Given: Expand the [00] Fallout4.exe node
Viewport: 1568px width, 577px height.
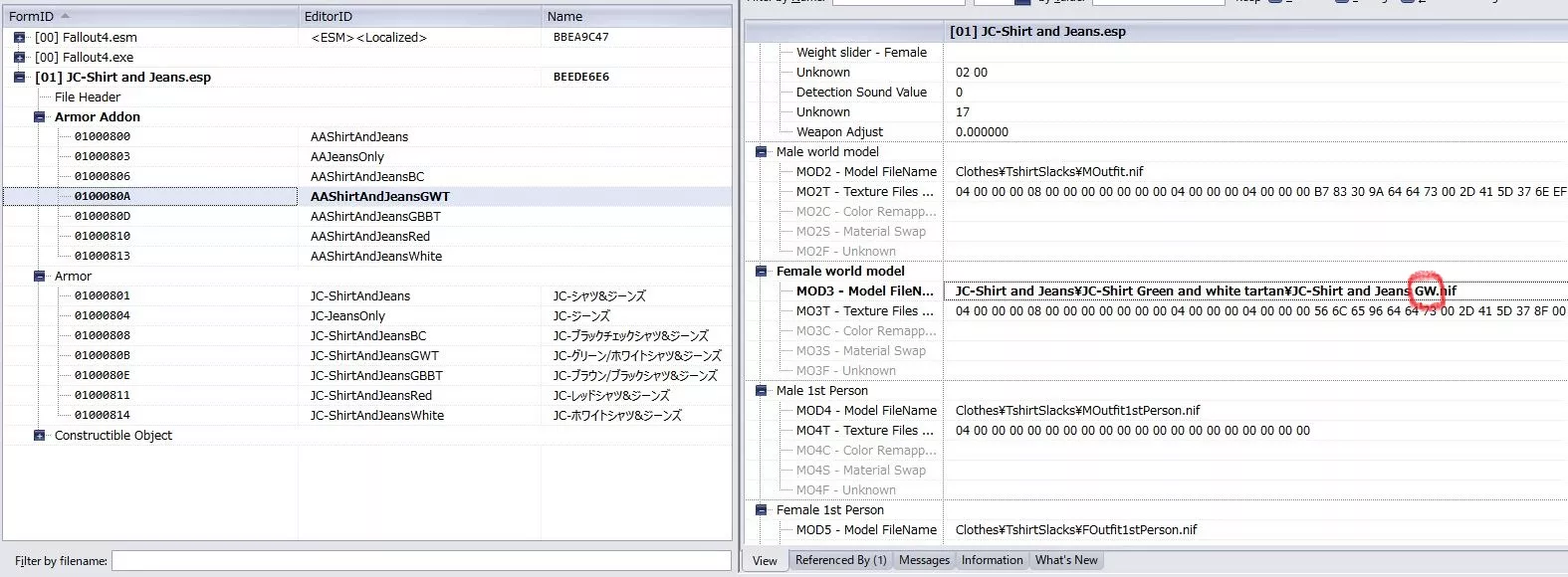Looking at the screenshot, I should (19, 57).
